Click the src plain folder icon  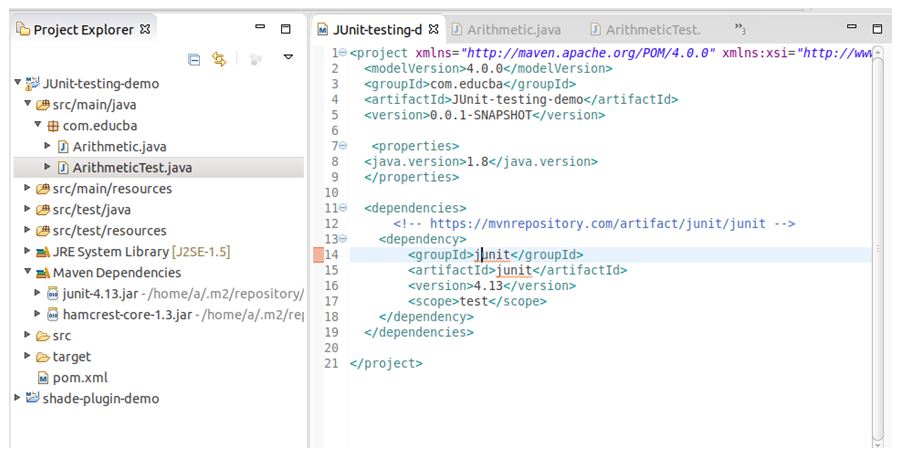click(x=42, y=336)
